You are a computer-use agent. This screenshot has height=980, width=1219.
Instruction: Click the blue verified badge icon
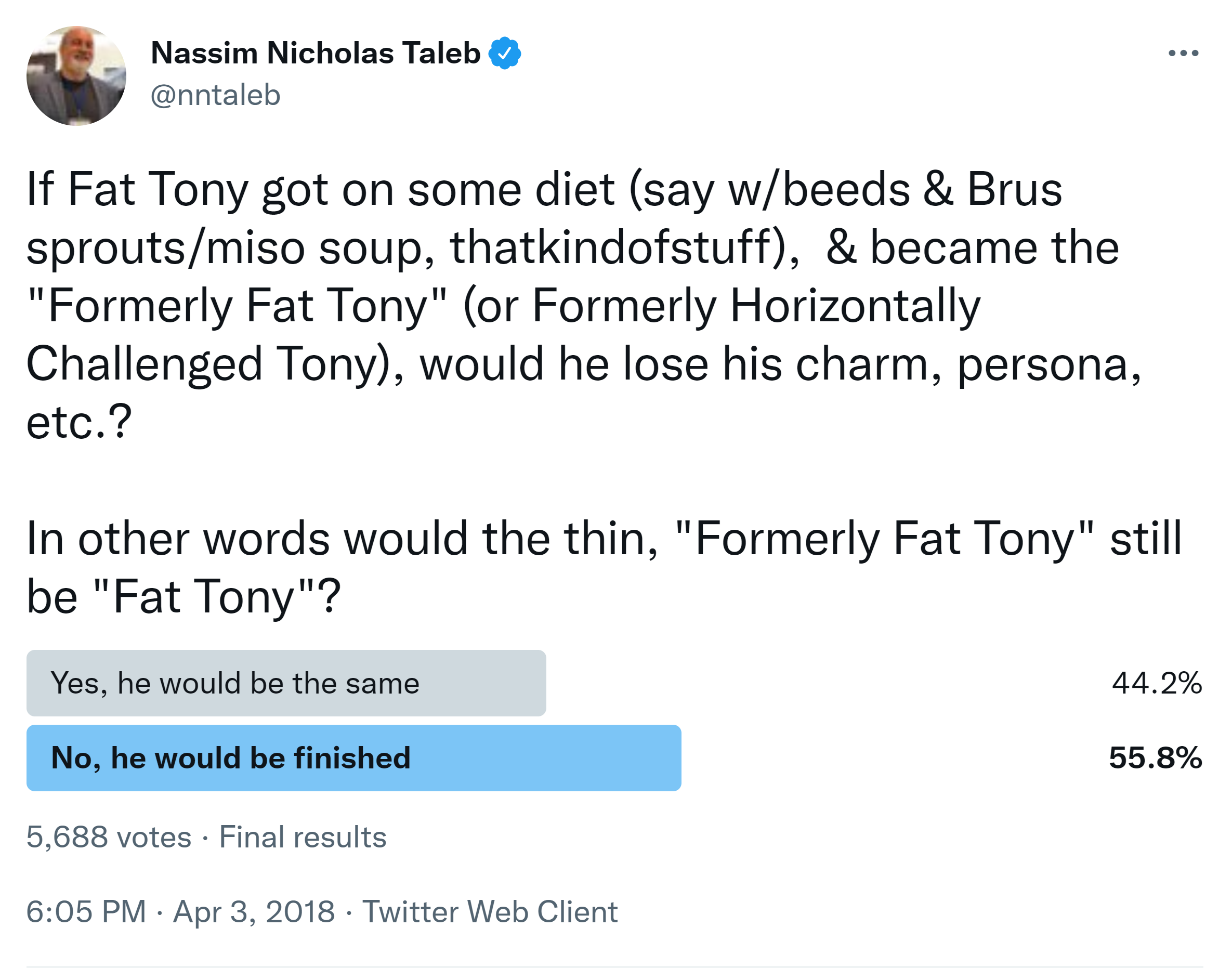pyautogui.click(x=504, y=53)
